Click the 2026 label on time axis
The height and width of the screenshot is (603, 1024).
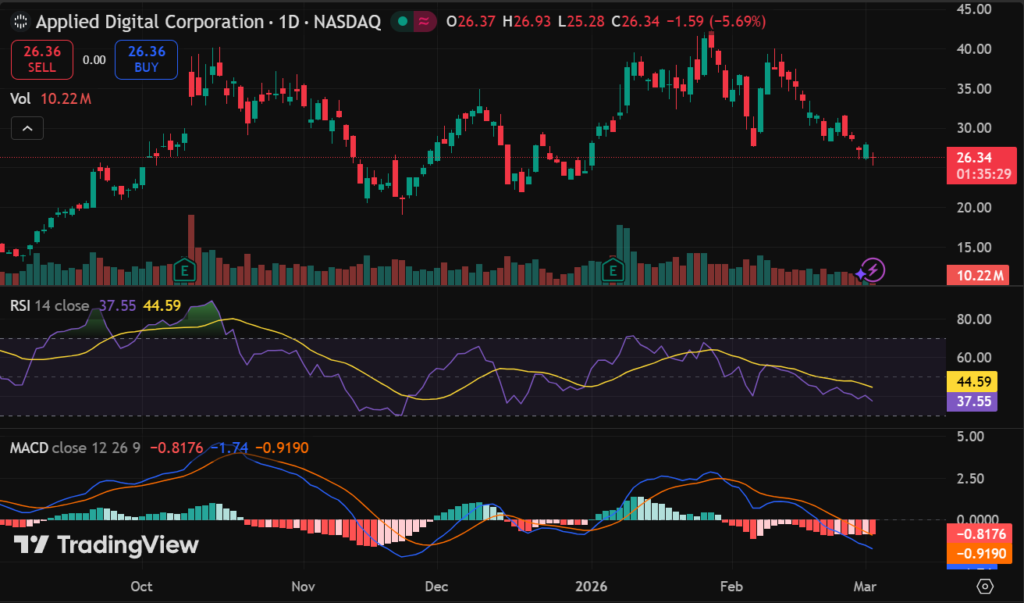tap(589, 586)
